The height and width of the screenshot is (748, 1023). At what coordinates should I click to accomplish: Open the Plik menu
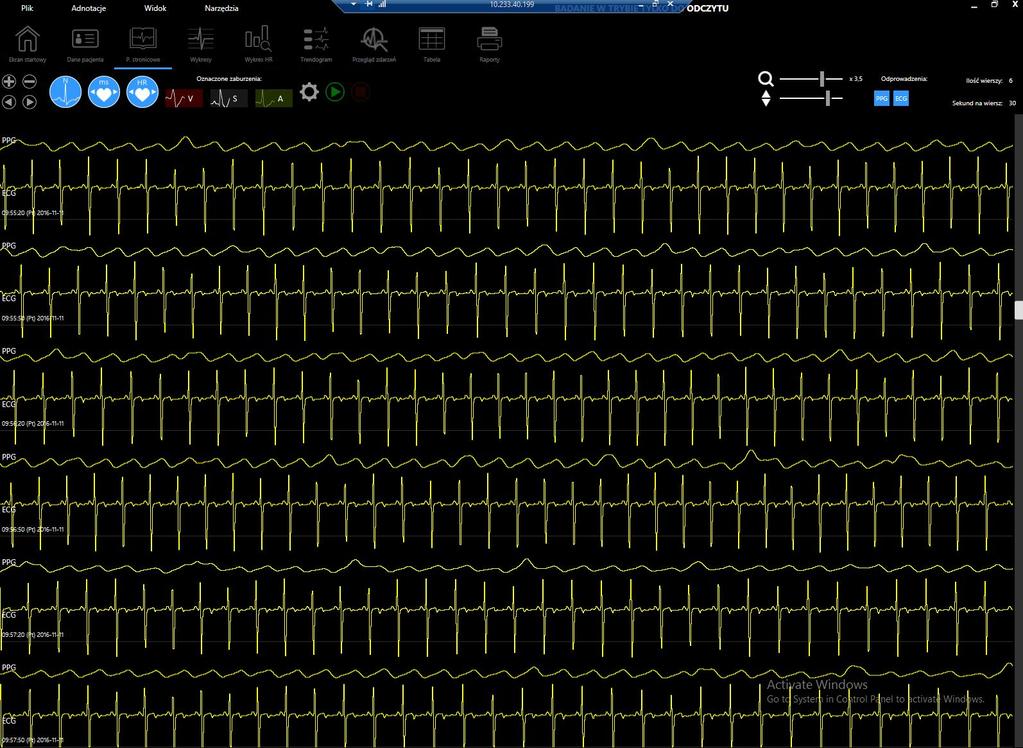27,8
